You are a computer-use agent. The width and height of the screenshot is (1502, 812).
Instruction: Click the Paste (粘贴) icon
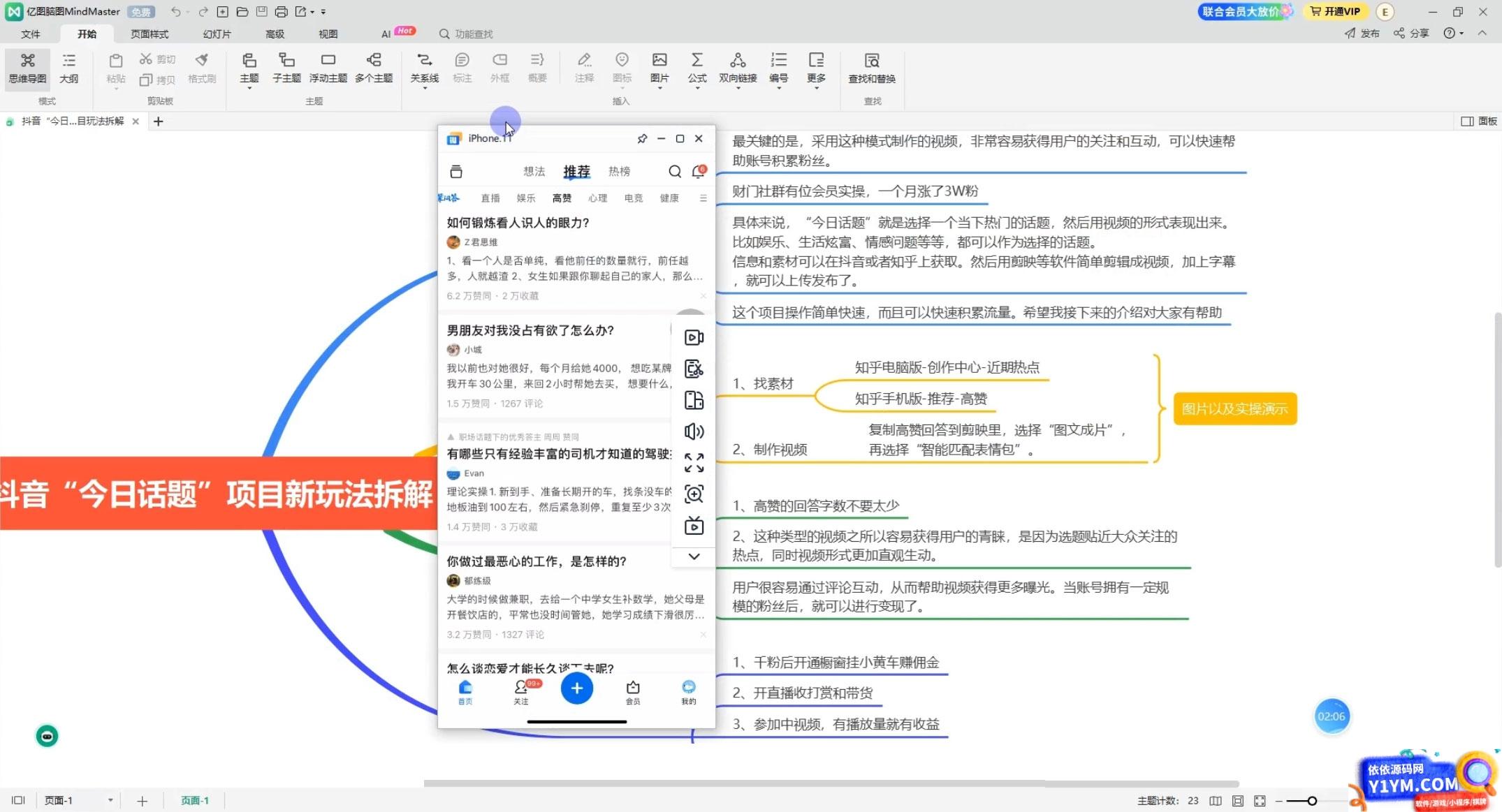[116, 60]
